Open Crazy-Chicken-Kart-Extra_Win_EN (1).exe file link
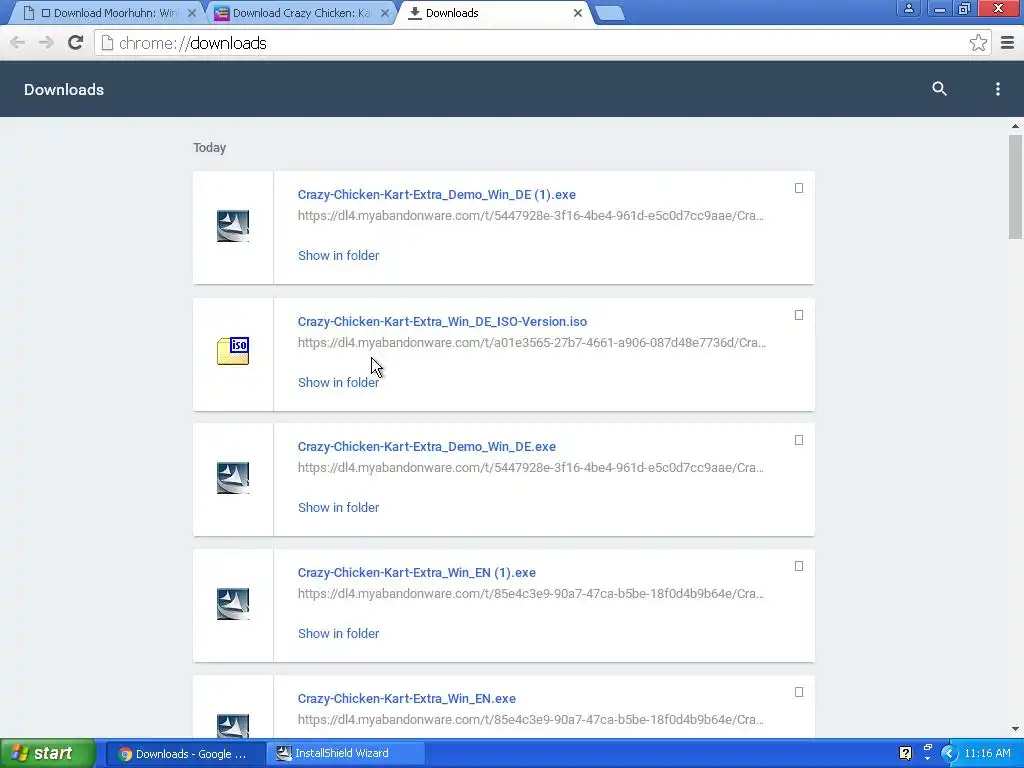 click(x=417, y=573)
